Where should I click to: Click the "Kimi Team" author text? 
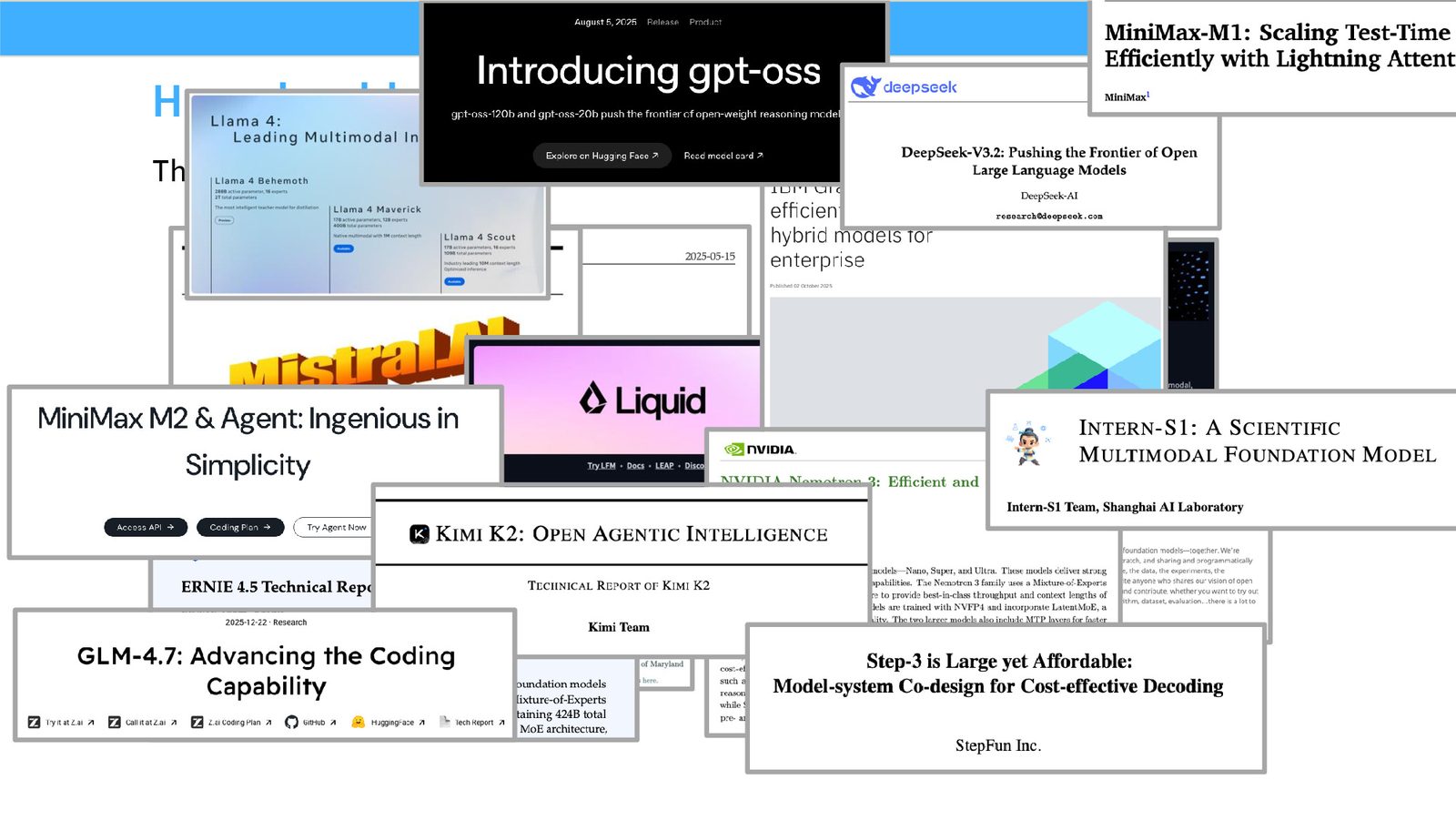tap(619, 627)
